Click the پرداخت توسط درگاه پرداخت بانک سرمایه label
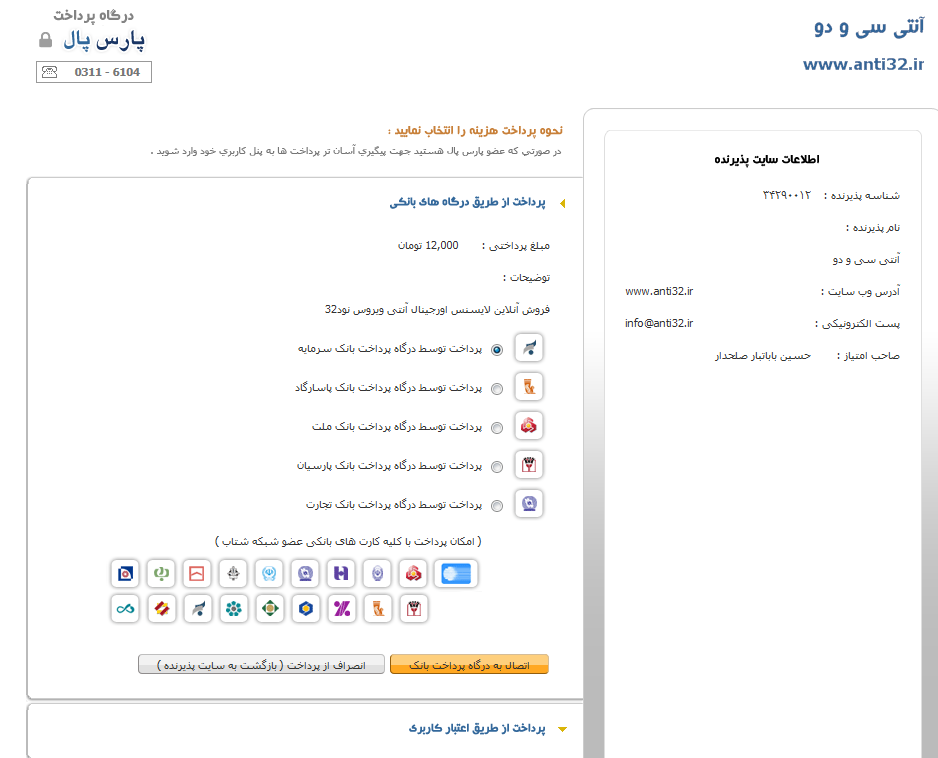Image resolution: width=938 pixels, height=758 pixels. [x=390, y=349]
